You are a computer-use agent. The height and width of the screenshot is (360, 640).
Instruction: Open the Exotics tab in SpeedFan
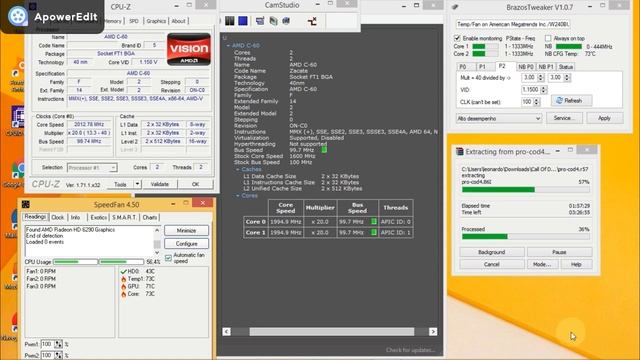tap(99, 218)
